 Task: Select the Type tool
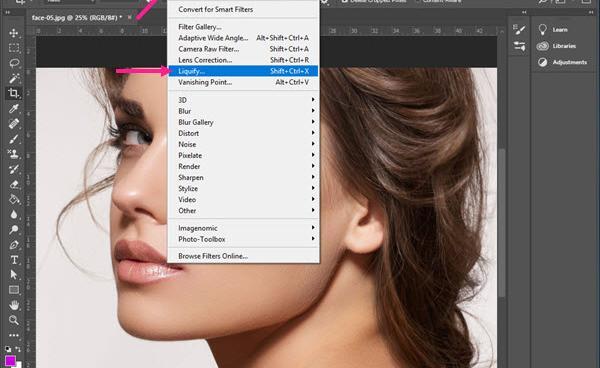point(14,260)
